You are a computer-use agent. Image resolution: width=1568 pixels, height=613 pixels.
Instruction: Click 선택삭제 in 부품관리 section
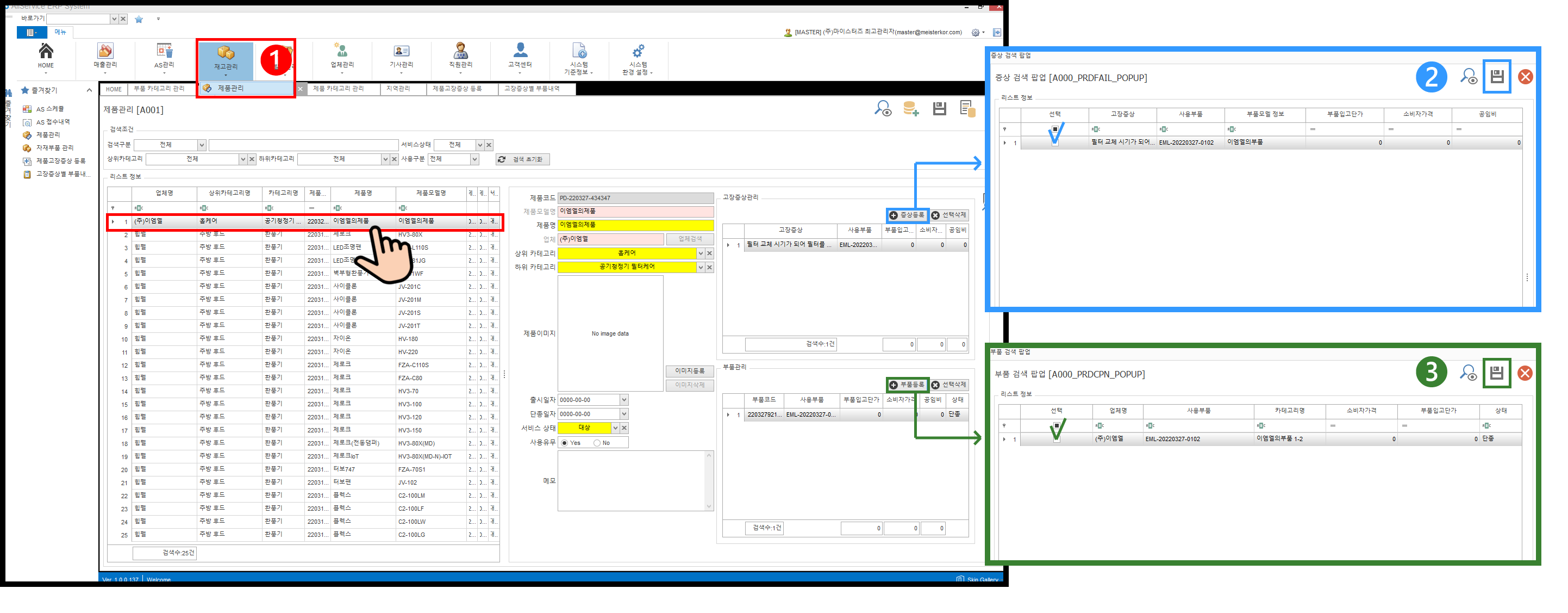pos(949,385)
